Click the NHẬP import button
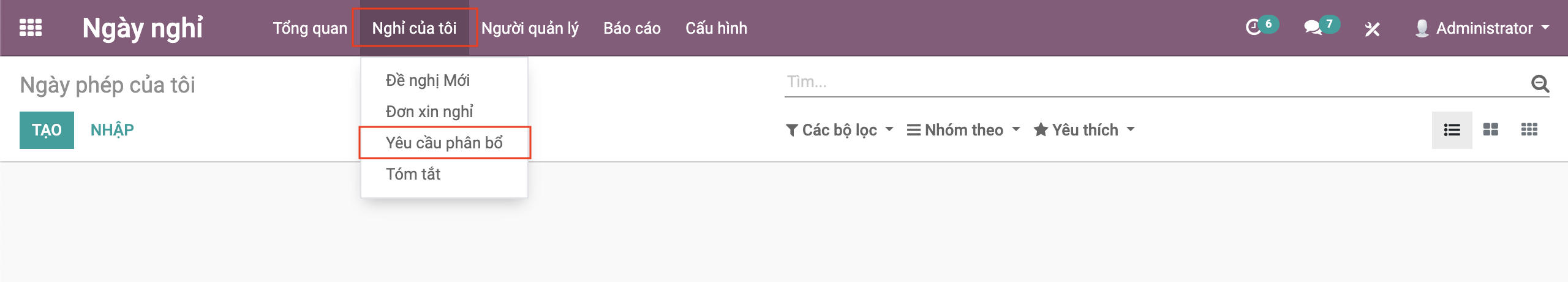The width and height of the screenshot is (1568, 282). point(112,130)
